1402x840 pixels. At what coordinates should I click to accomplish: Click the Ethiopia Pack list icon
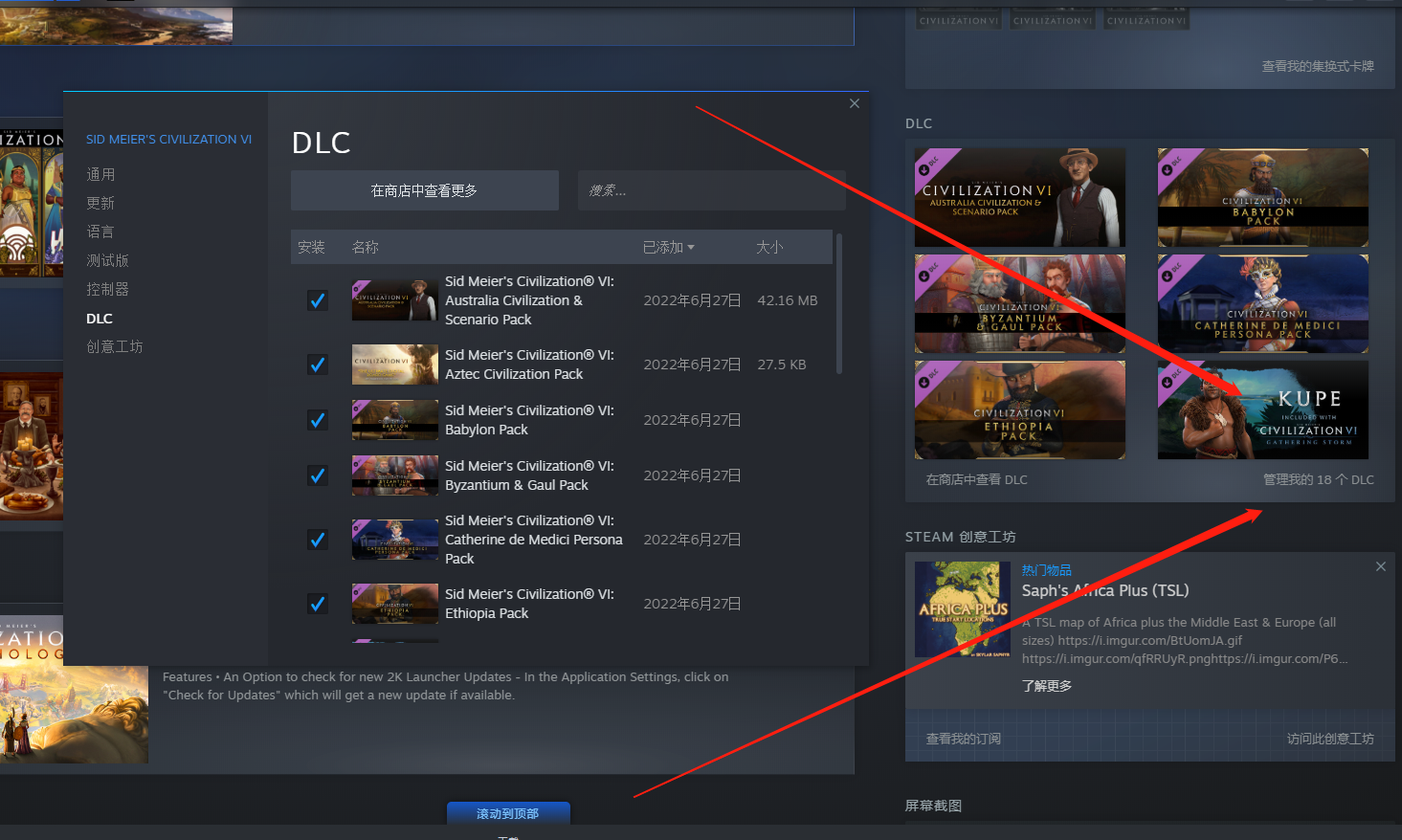[x=394, y=604]
